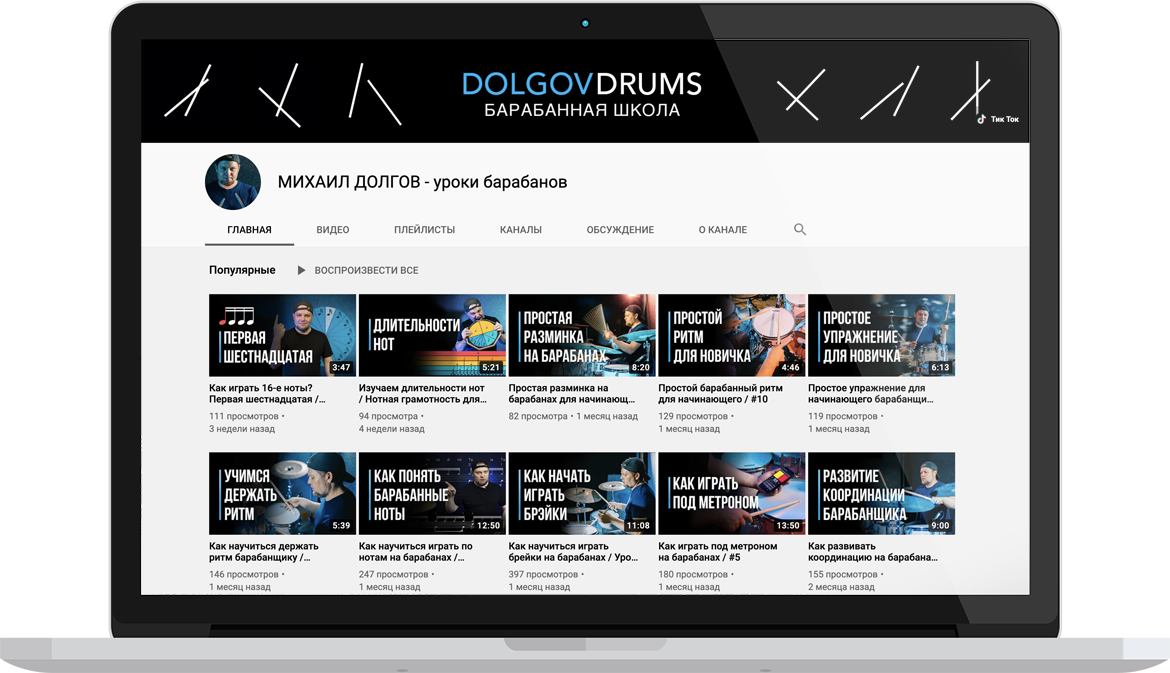Click the 247 просмотров view count
Viewport: 1170px width, 673px height.
tap(393, 575)
